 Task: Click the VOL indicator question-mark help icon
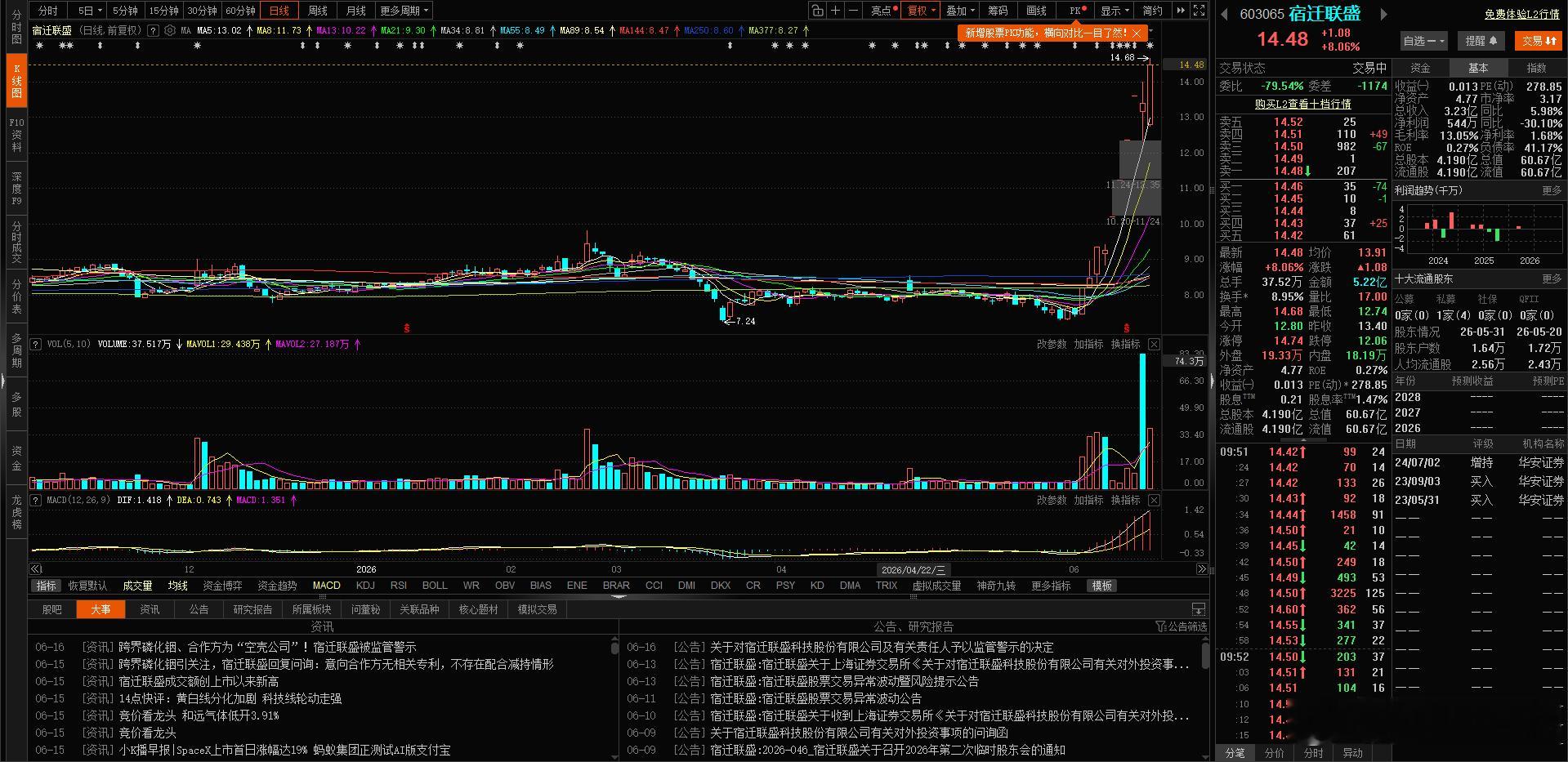36,344
